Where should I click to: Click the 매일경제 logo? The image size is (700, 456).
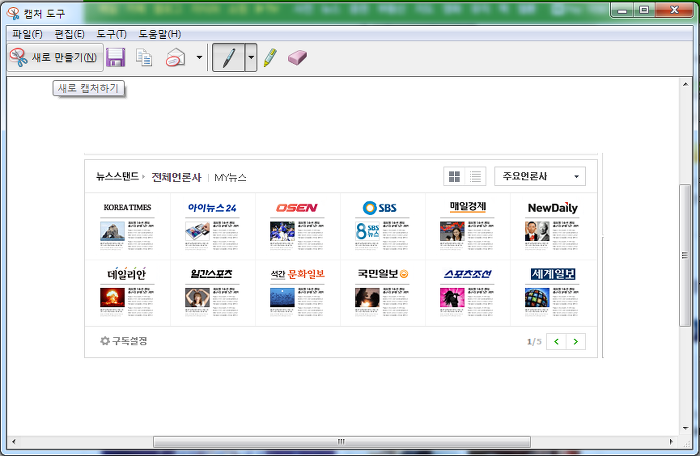[468, 207]
